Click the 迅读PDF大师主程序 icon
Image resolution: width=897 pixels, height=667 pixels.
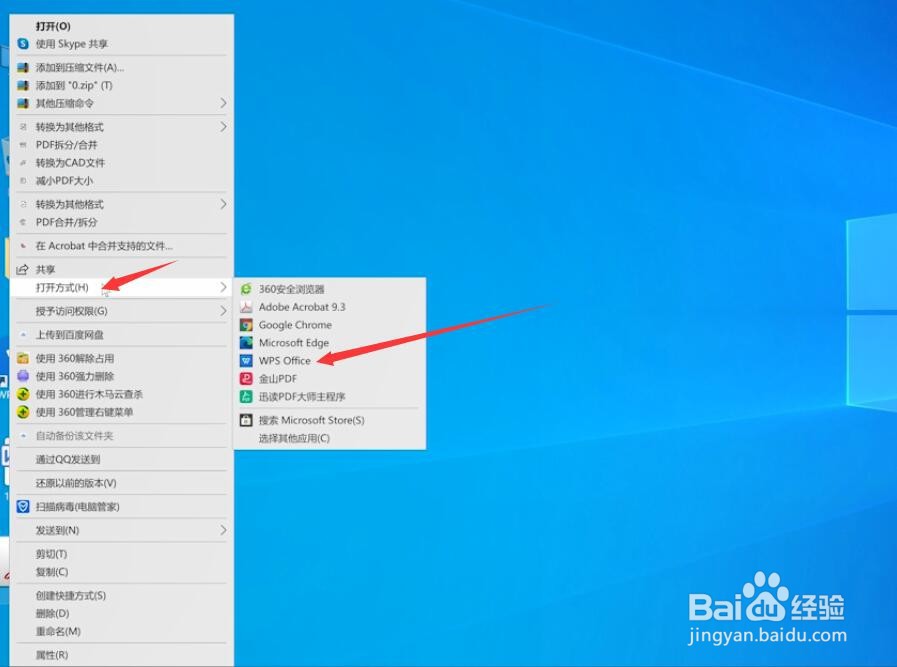coord(246,396)
